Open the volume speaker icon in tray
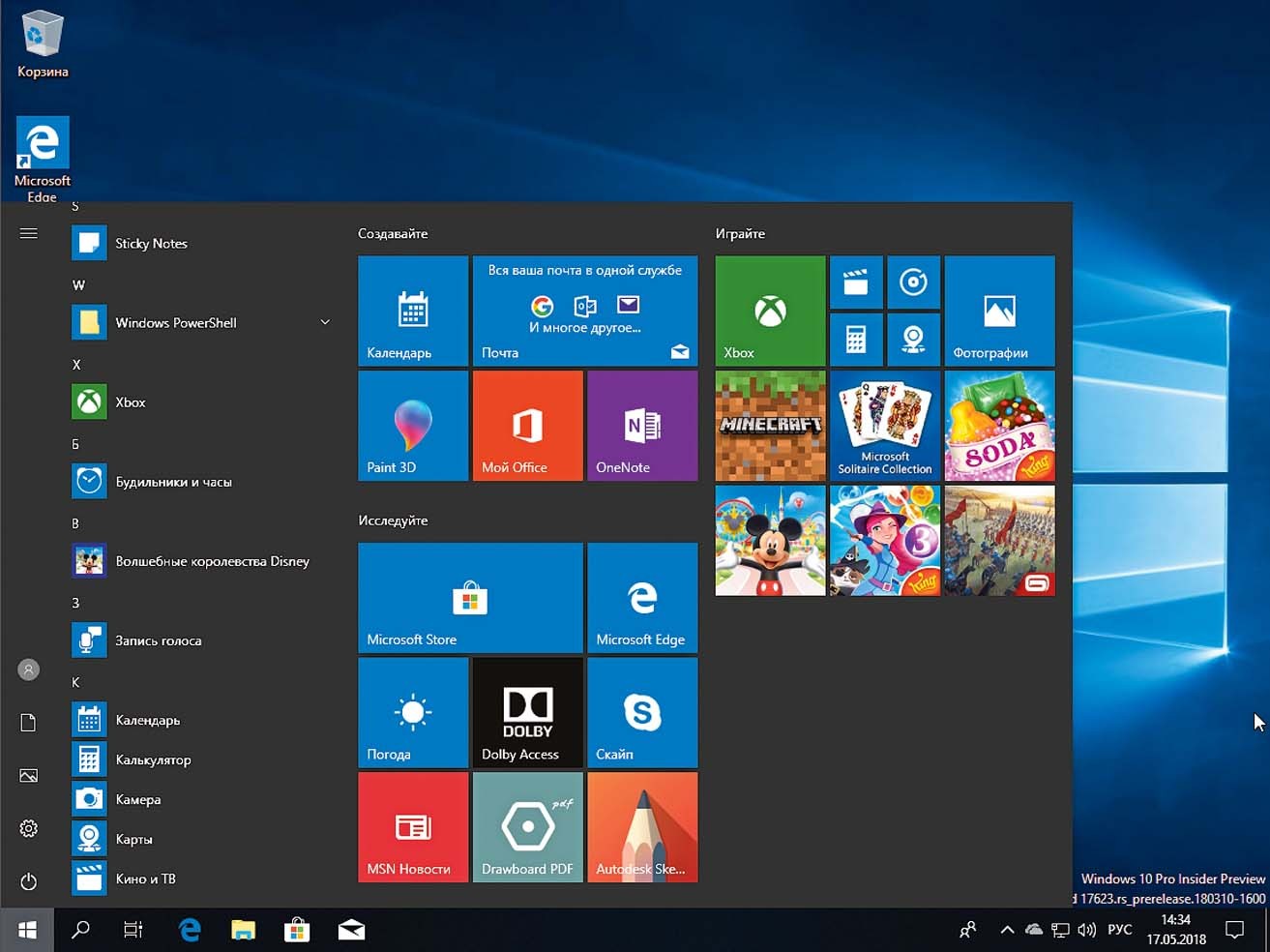 [1087, 930]
